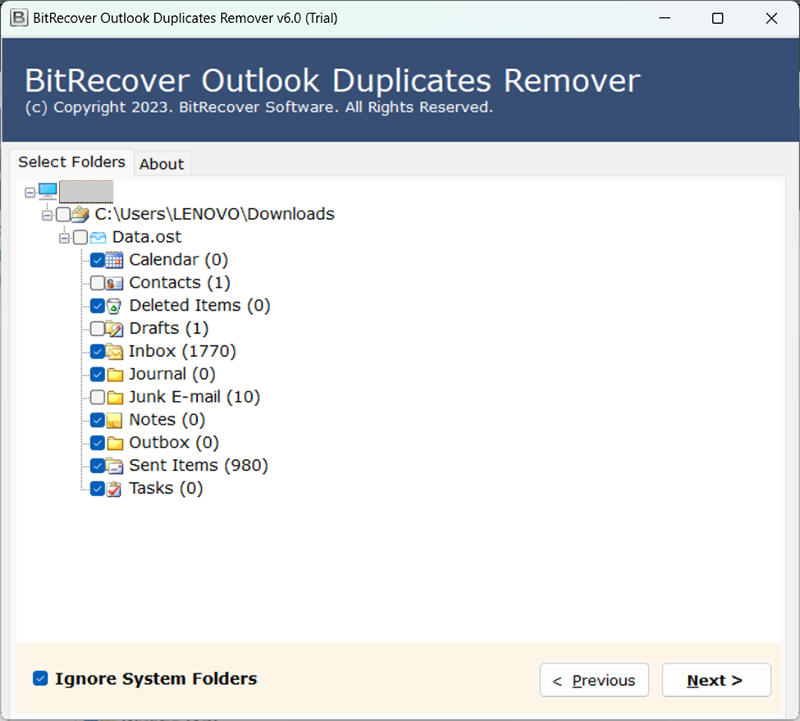Click the Data.ost mailbox icon

(98, 237)
